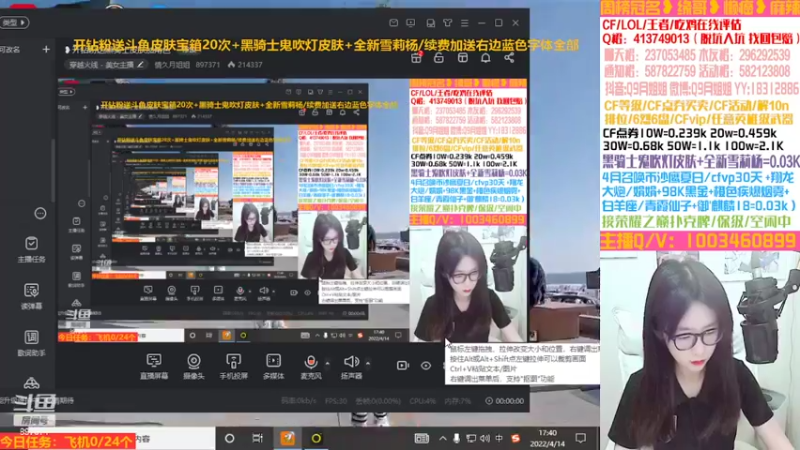
Task: Add a 手机投屏 source in the outer toolbar
Action: 234,366
